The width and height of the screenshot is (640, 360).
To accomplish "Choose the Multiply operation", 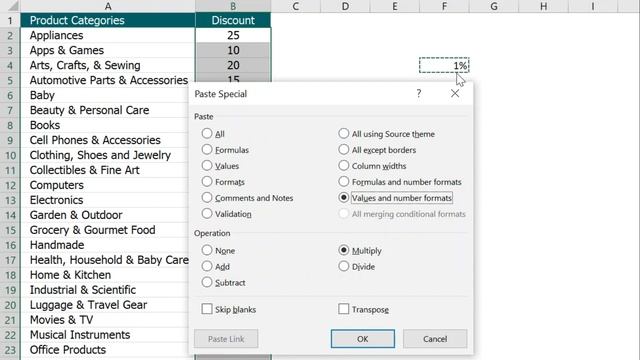I will pos(360,250).
